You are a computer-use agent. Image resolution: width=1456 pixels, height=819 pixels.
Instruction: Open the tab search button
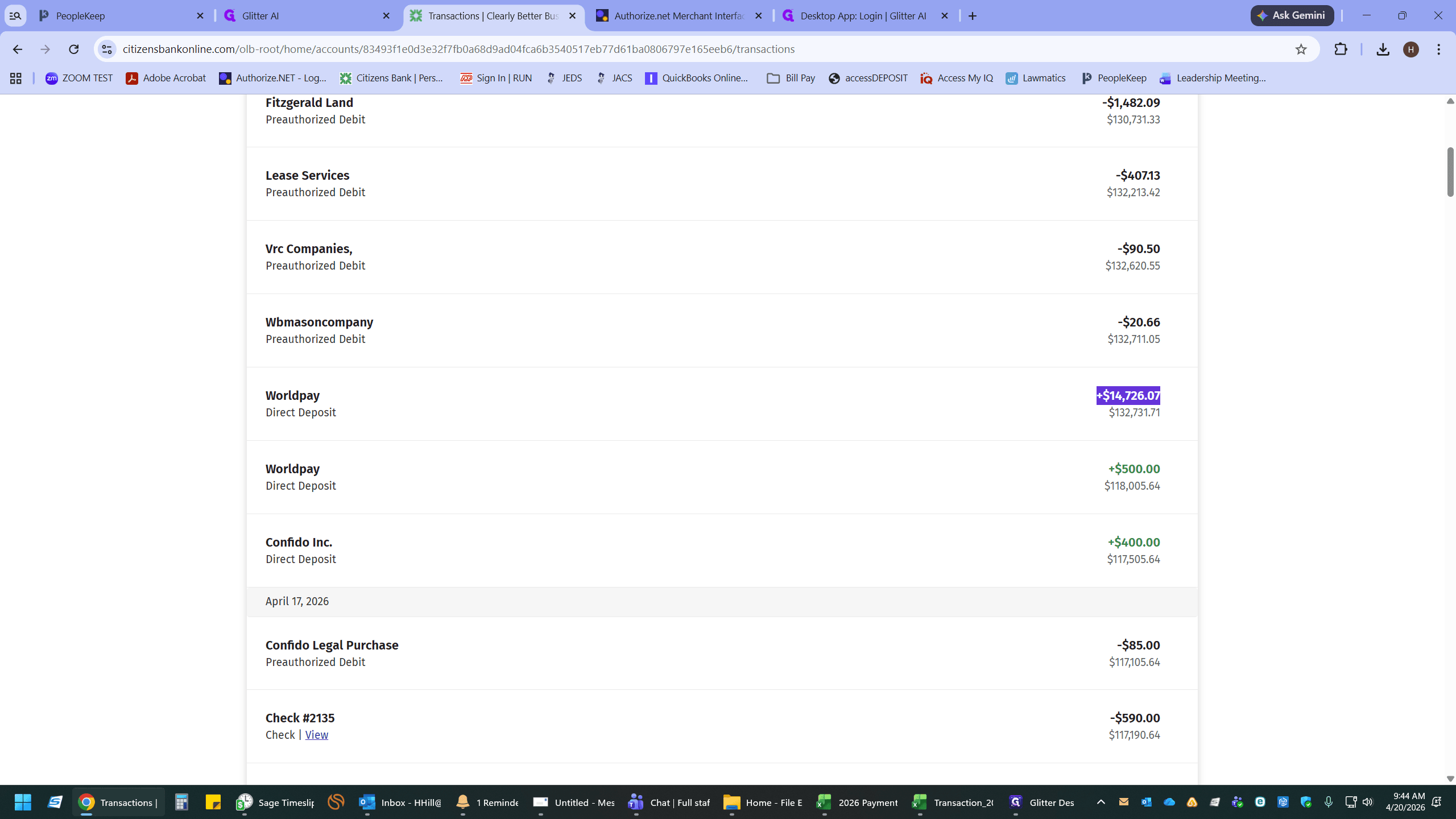point(15,16)
